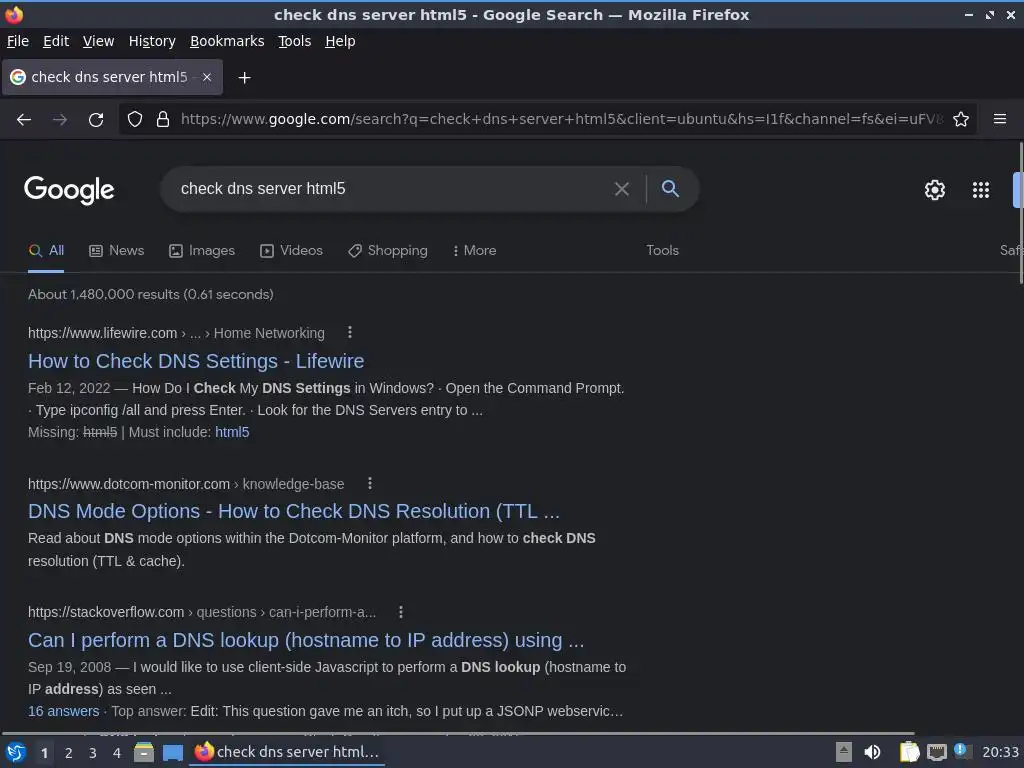Open 'DNS Mode Options' result link
Screen dimensions: 1024x768
(x=294, y=511)
